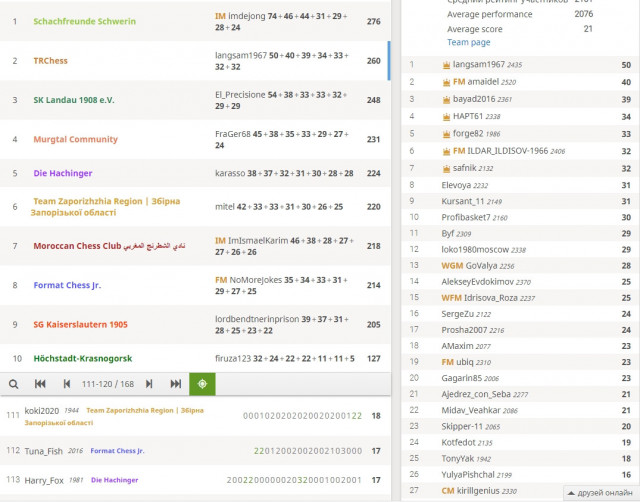Image resolution: width=640 pixels, height=502 pixels.
Task: Click crown icon beside langsam1967
Action: 446,65
